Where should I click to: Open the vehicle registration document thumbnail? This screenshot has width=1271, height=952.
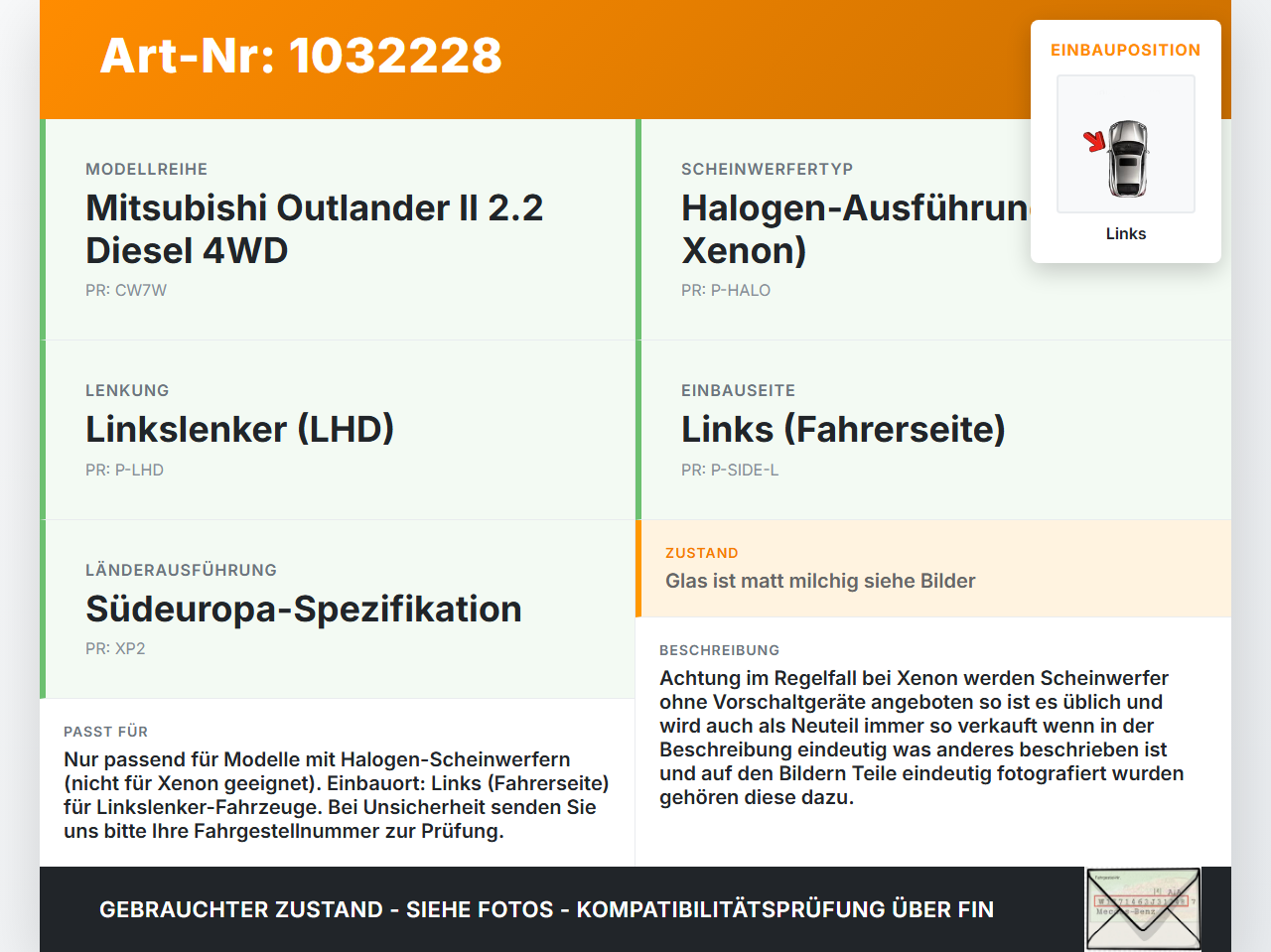(x=1144, y=909)
